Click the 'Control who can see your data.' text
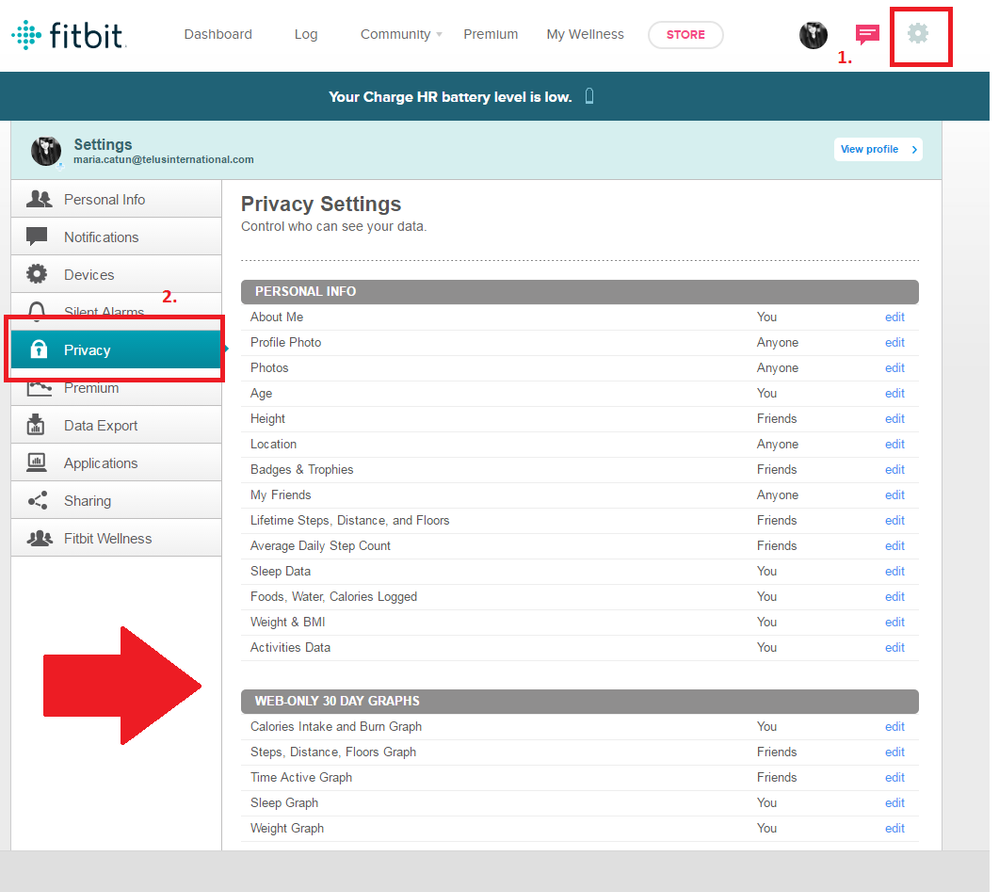This screenshot has height=892, width=999. pyautogui.click(x=334, y=227)
